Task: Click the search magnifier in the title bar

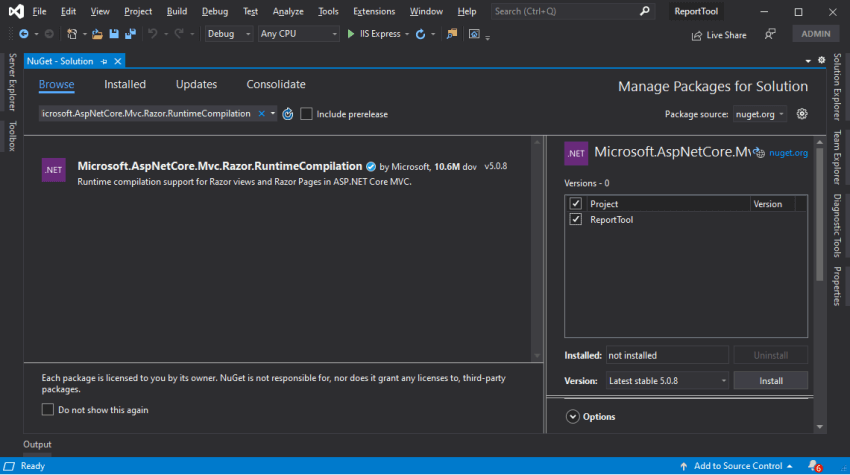Action: pos(645,11)
